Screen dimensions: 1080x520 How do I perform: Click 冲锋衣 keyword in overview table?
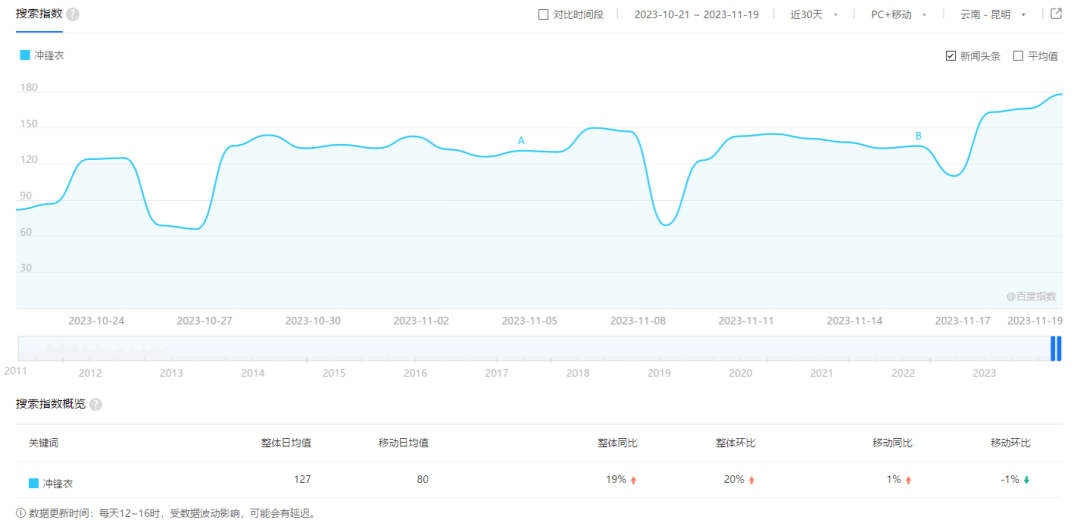pos(58,483)
